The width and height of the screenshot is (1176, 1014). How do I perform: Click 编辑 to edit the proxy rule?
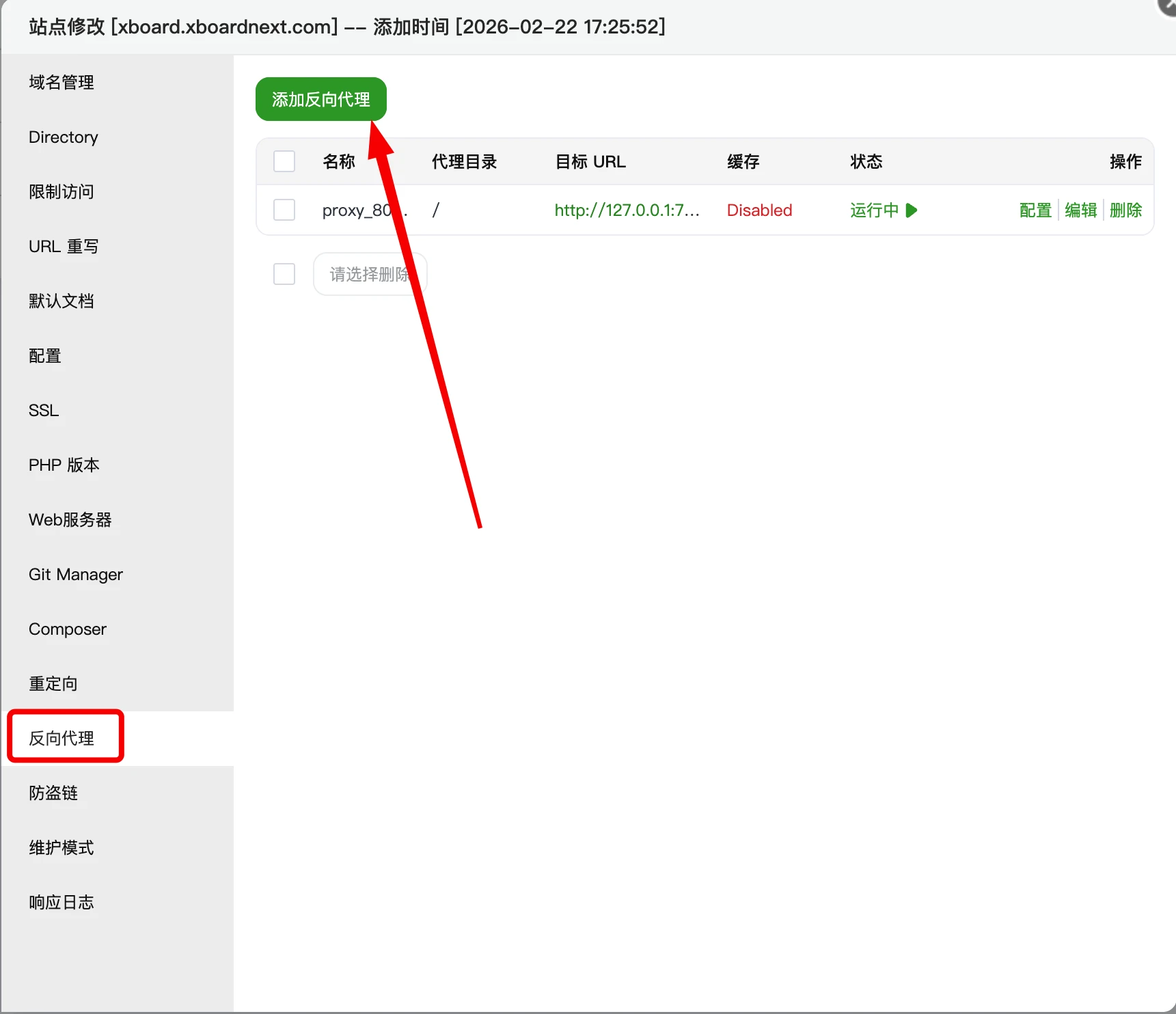pyautogui.click(x=1080, y=210)
